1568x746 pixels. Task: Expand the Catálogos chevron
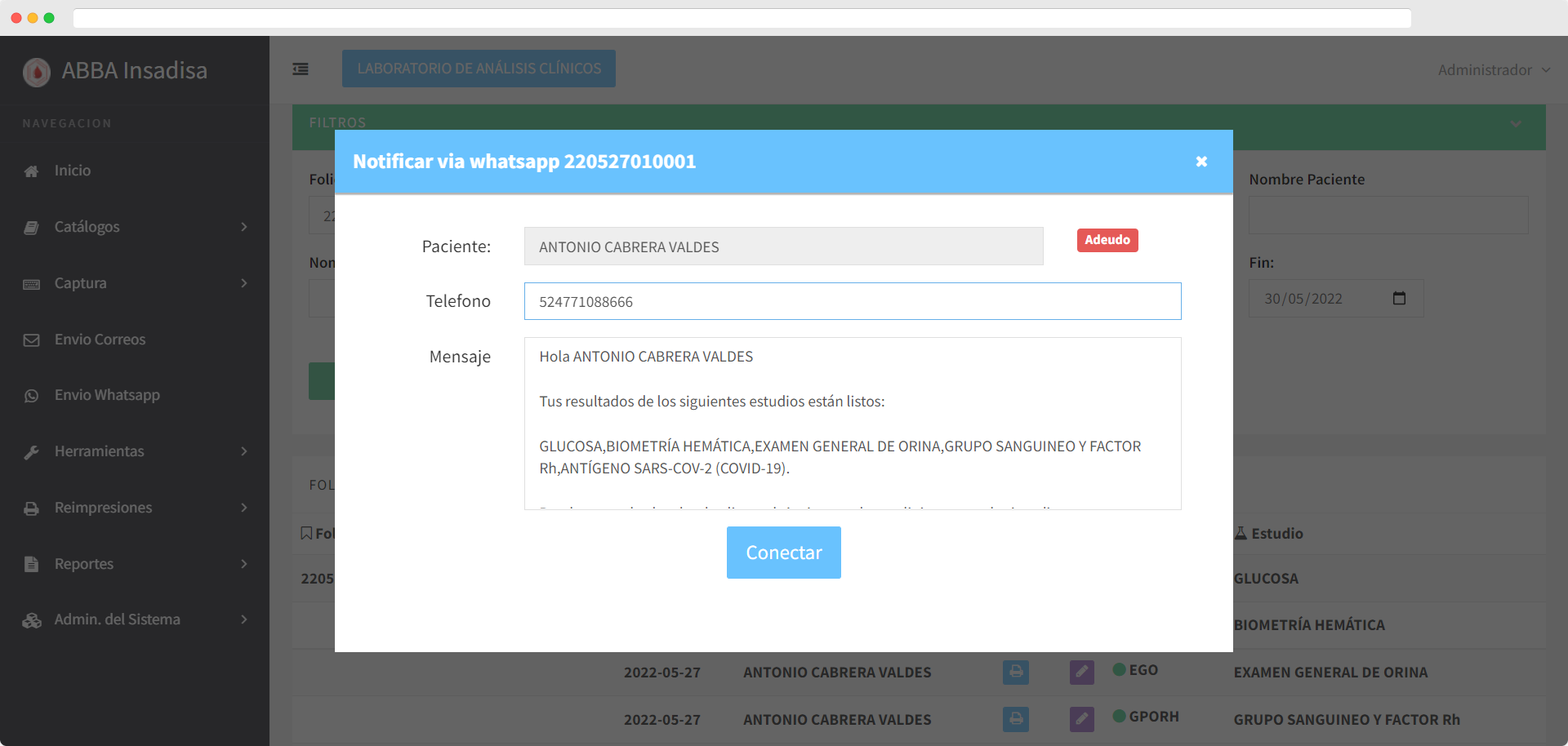pyautogui.click(x=244, y=227)
